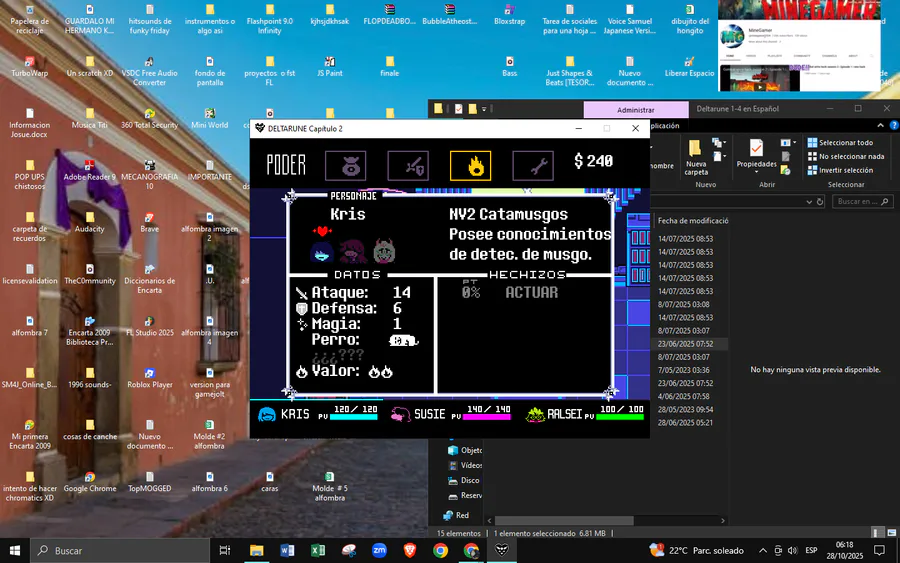The width and height of the screenshot is (900, 563).
Task: Select Disco in File Explorer navigation pane
Action: click(464, 480)
